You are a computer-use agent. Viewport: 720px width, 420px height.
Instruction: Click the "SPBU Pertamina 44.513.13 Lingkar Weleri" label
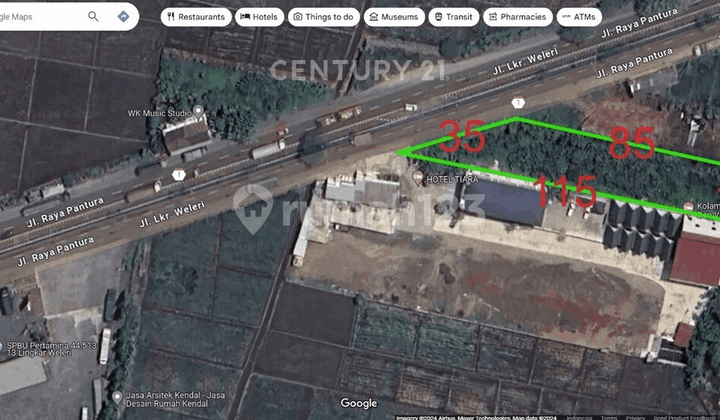tap(51, 349)
